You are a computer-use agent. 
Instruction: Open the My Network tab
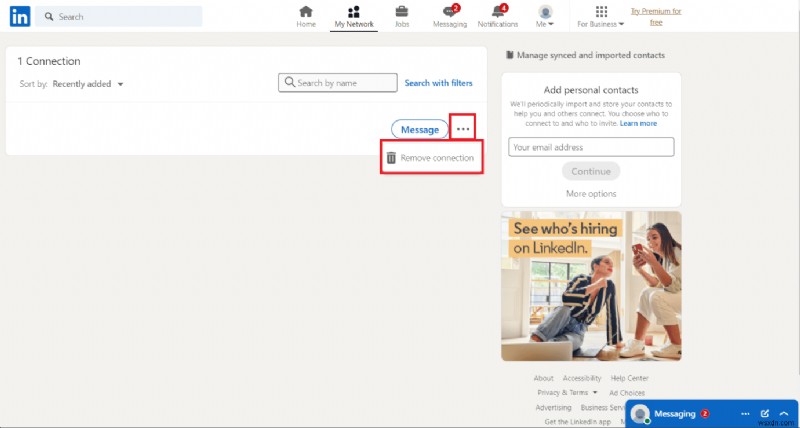[354, 17]
